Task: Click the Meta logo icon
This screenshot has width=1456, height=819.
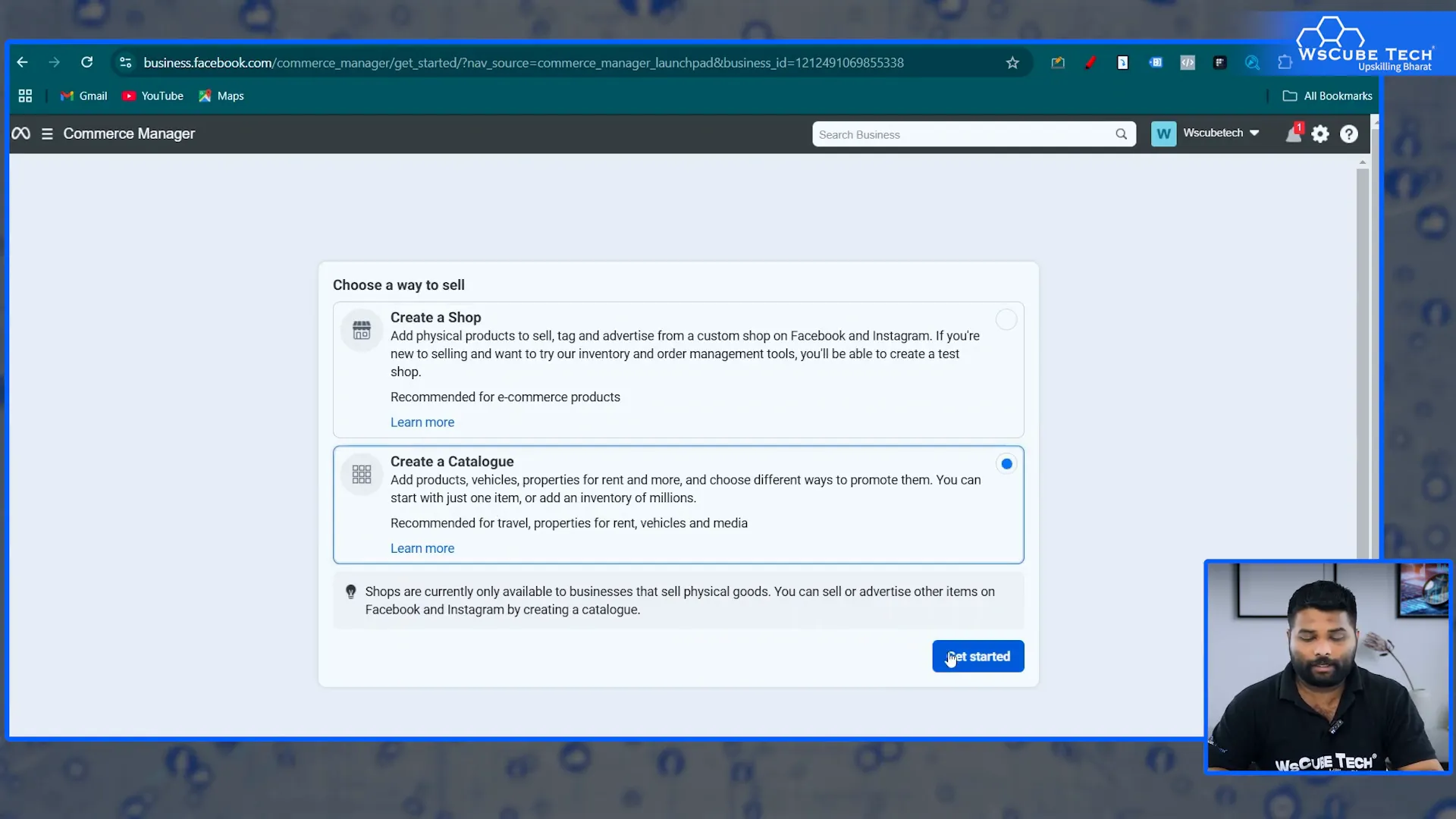Action: (x=20, y=133)
